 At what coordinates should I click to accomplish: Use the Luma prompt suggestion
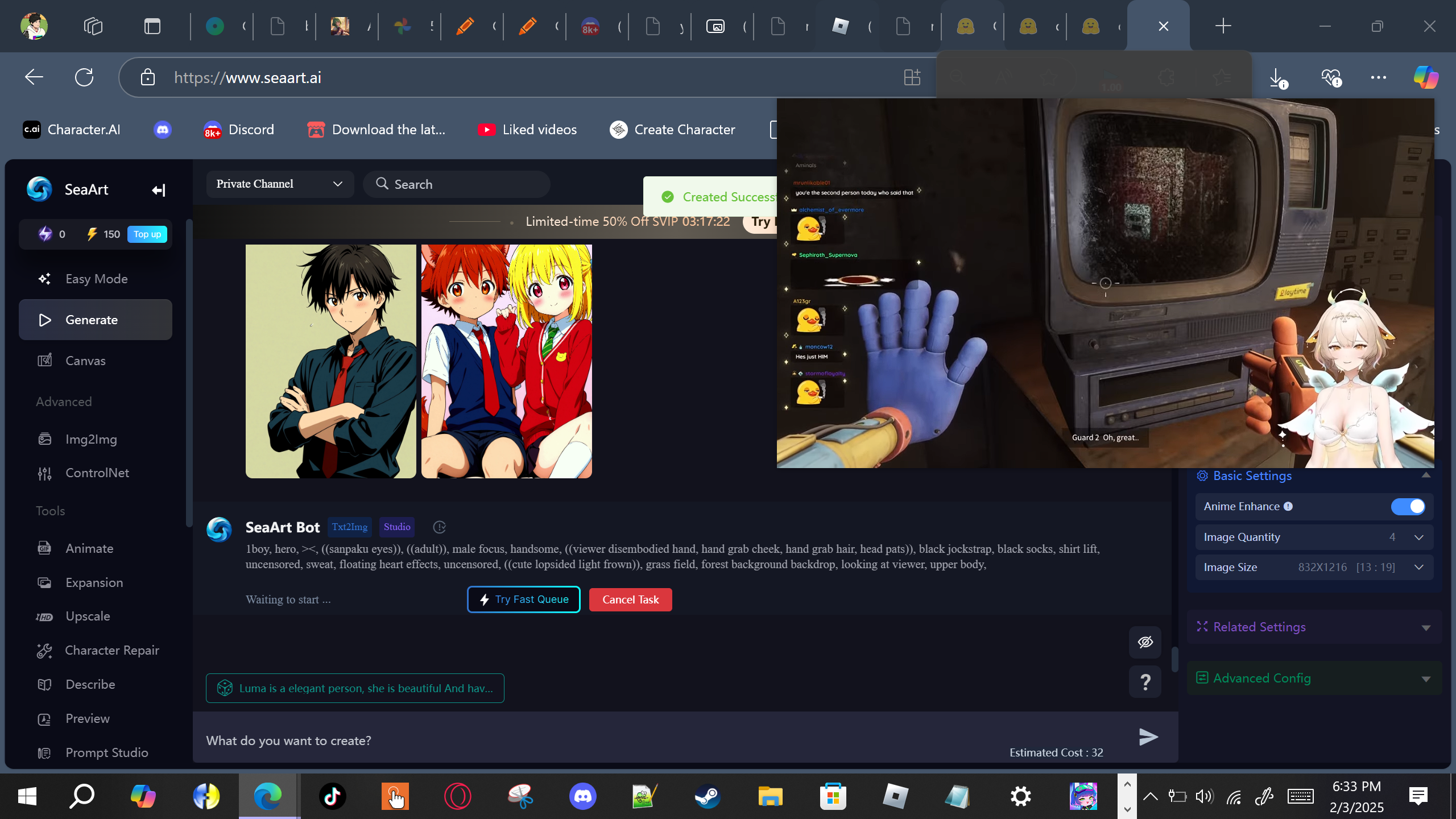(x=355, y=688)
